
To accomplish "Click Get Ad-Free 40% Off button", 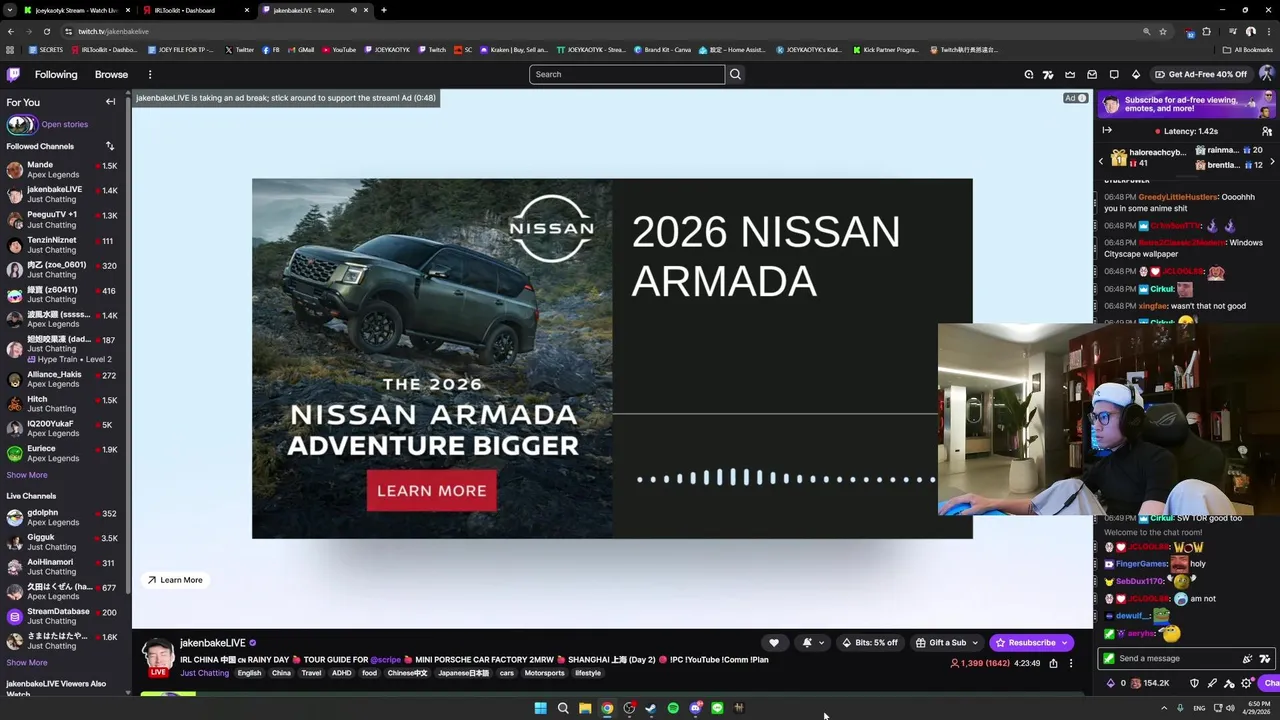I will tap(1200, 74).
